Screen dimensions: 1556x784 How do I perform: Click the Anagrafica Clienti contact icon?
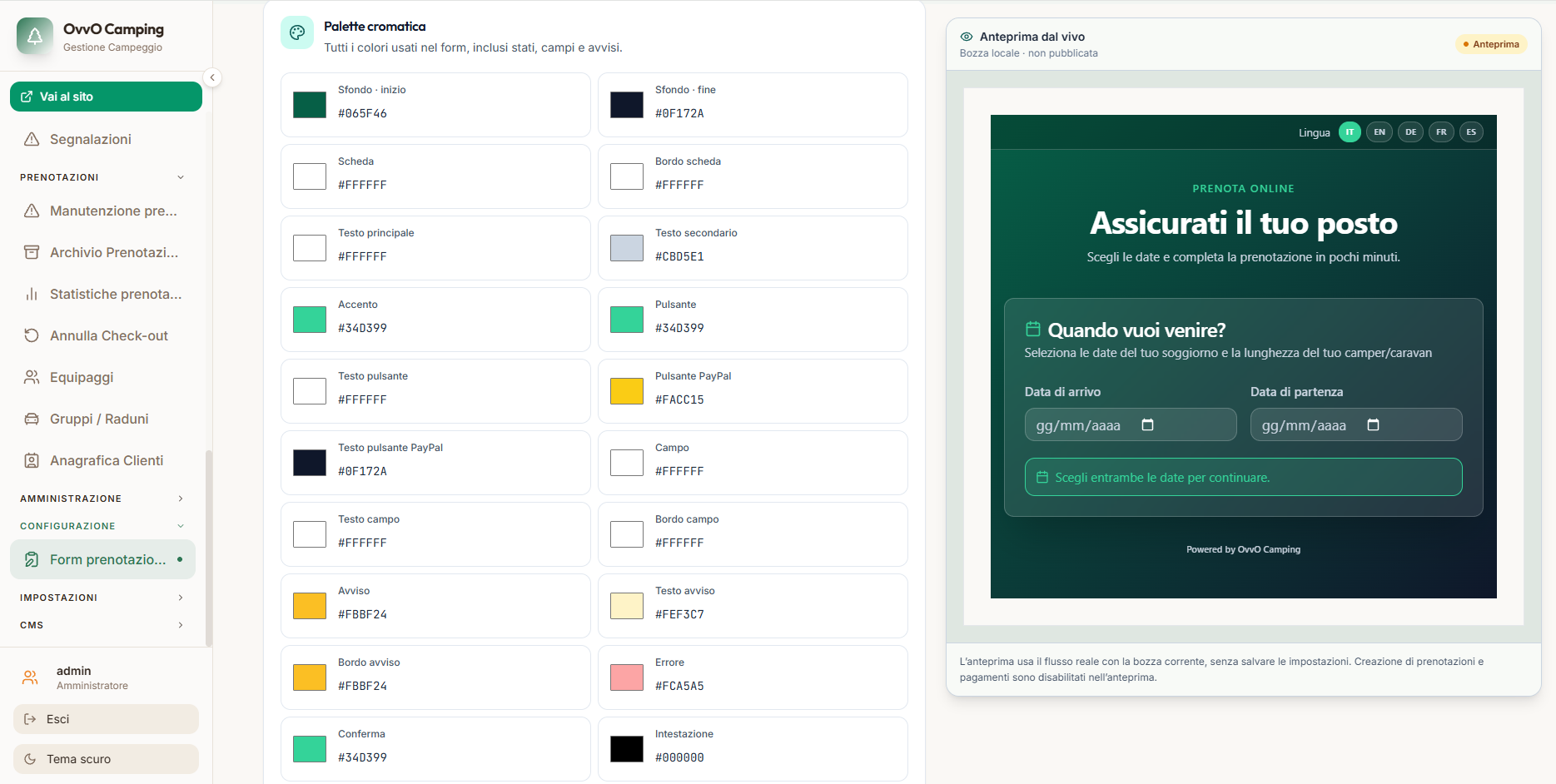coord(32,460)
